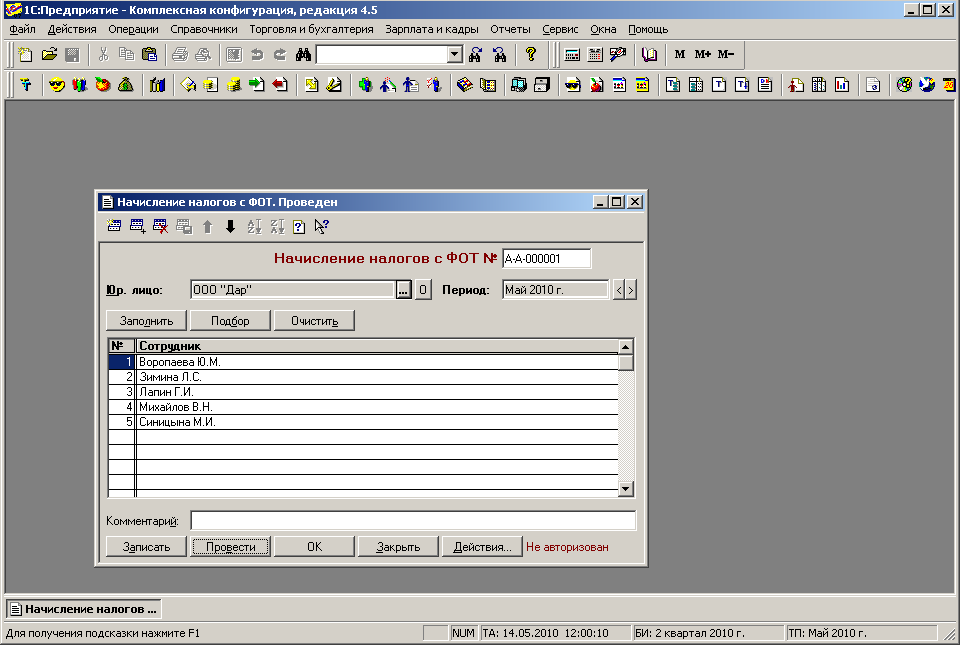Click the Действия... button at bottom of document

click(482, 547)
